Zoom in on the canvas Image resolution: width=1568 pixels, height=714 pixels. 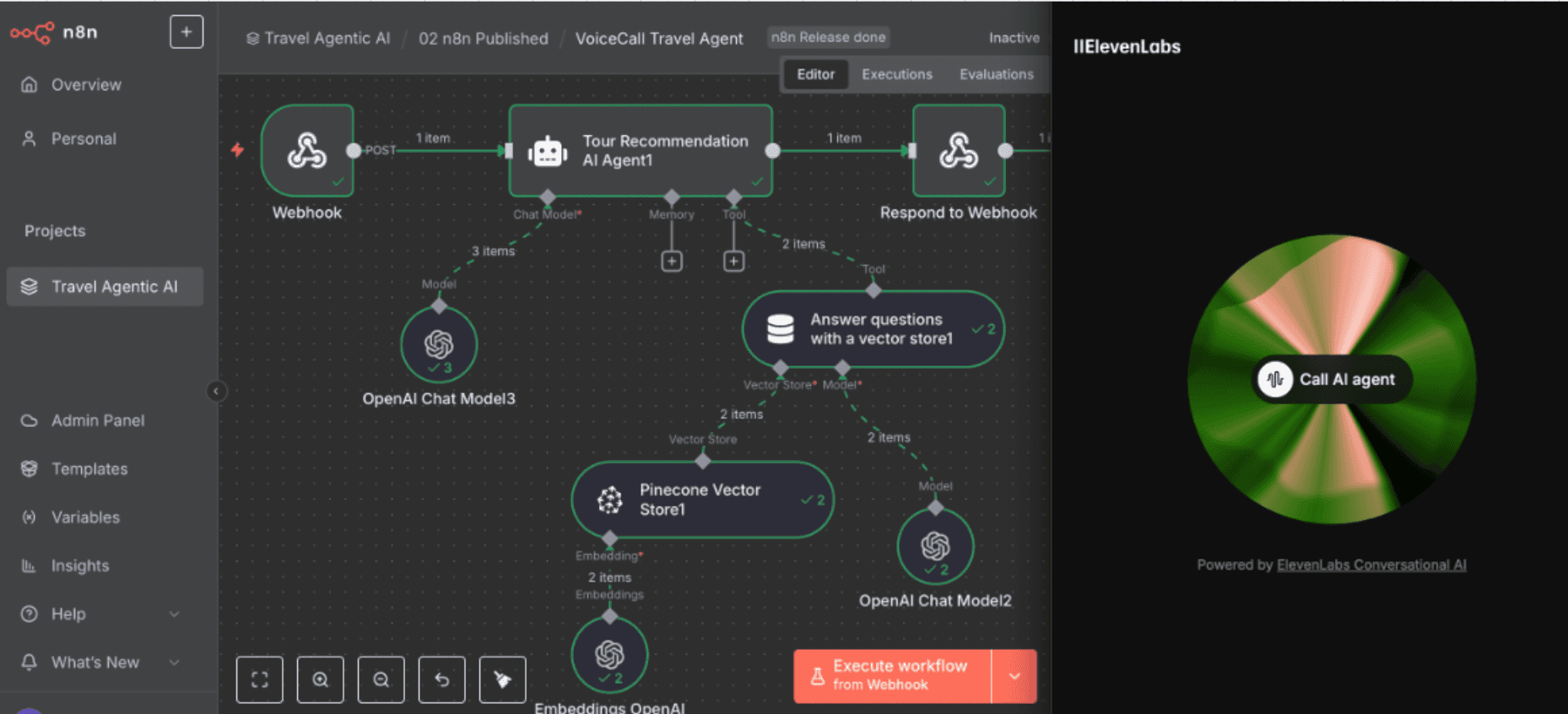(x=321, y=679)
